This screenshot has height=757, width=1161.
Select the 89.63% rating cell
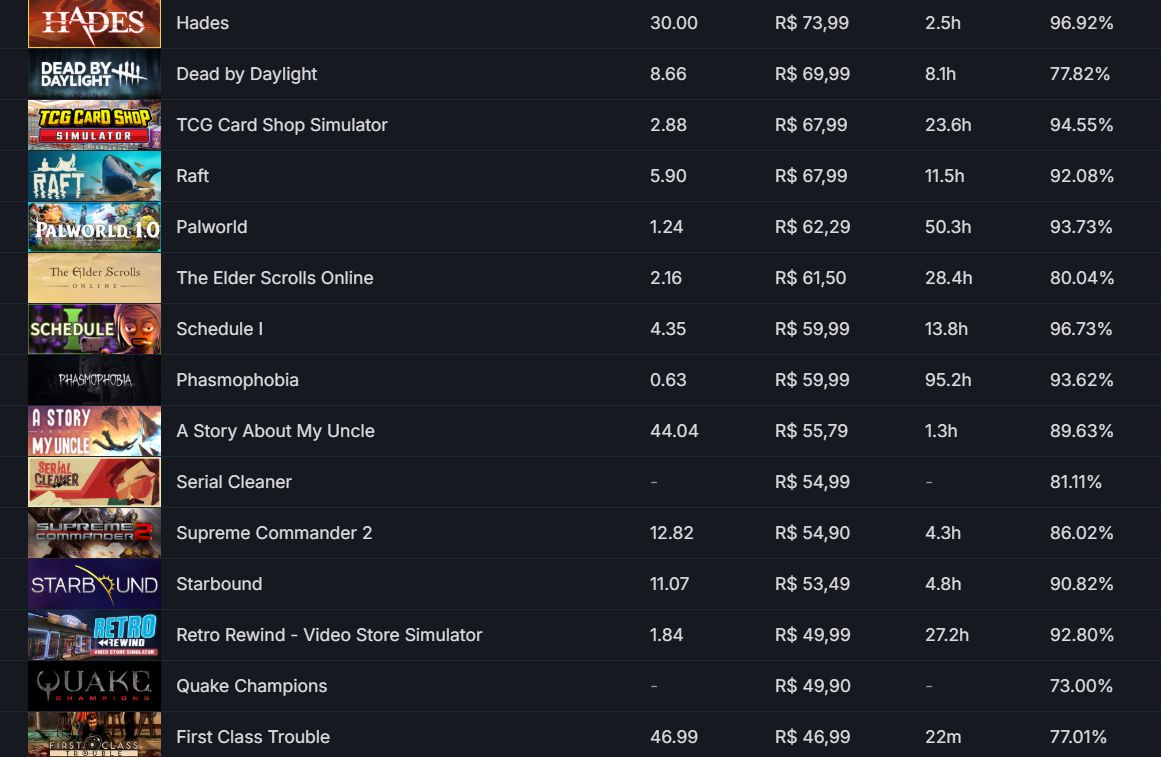coord(1081,431)
